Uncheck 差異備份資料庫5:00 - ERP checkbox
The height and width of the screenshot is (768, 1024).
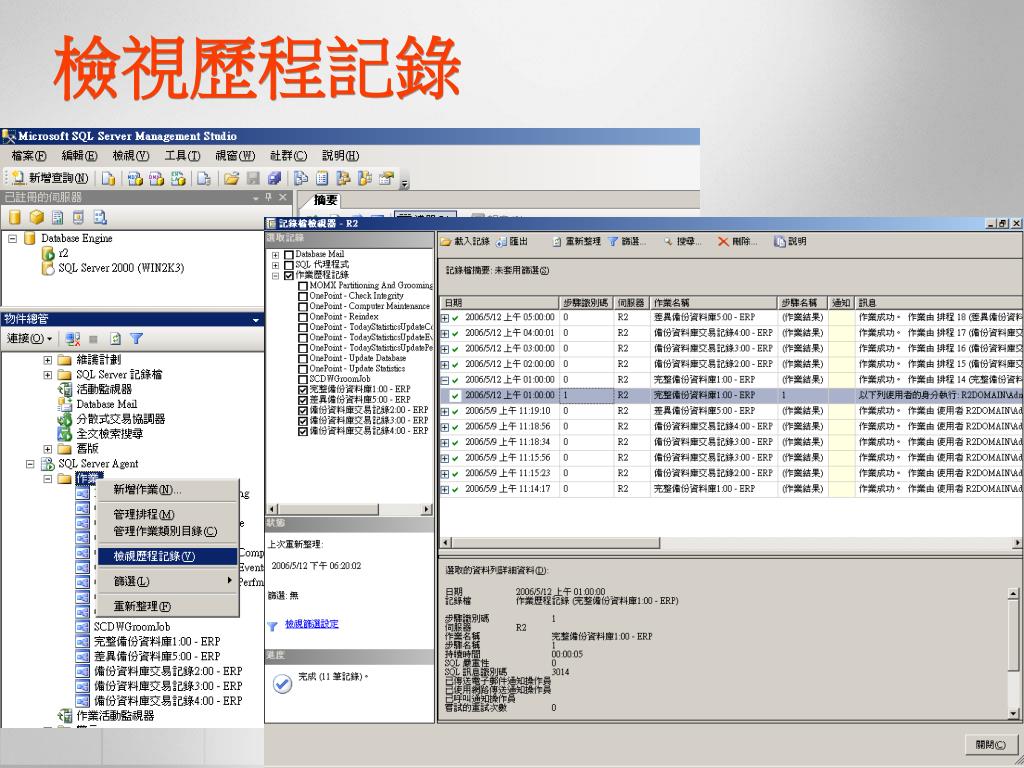[x=302, y=400]
